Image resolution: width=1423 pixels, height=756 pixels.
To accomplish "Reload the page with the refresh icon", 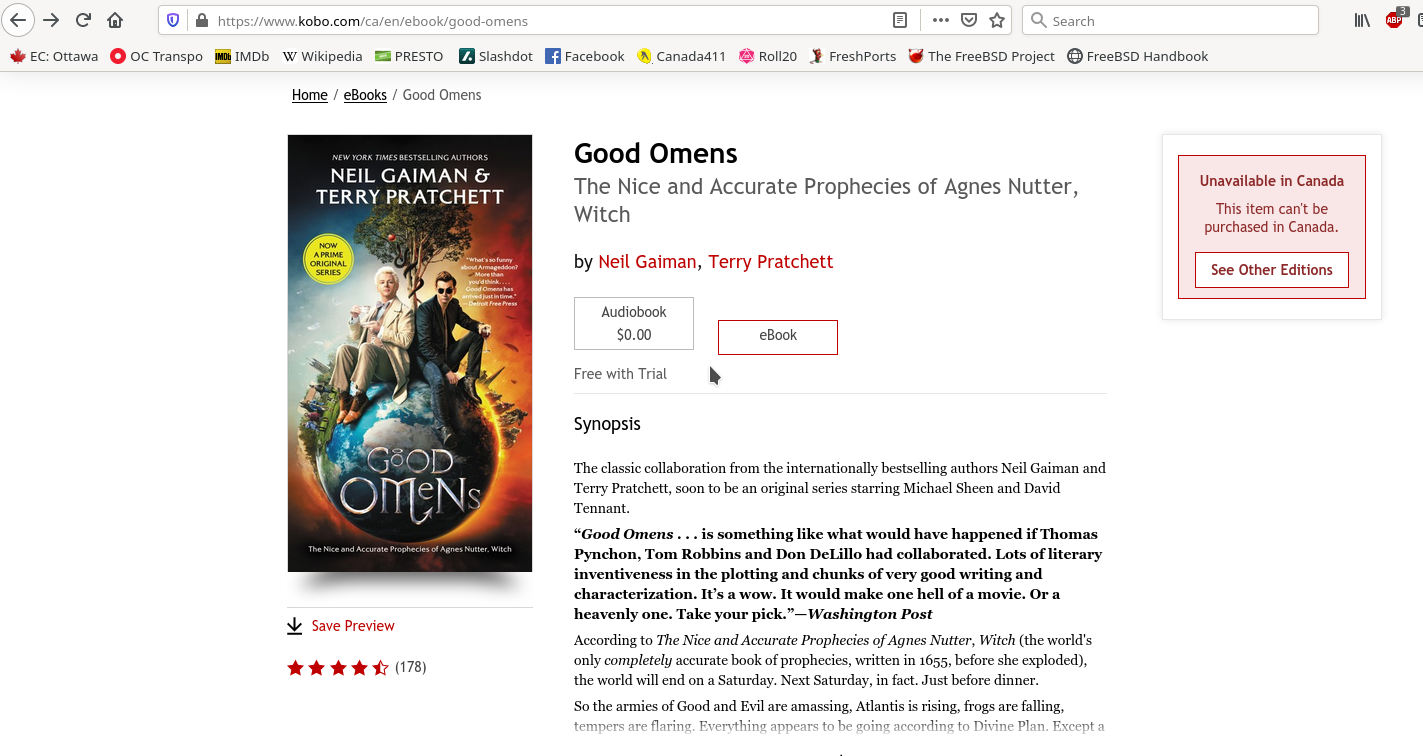I will 83,20.
